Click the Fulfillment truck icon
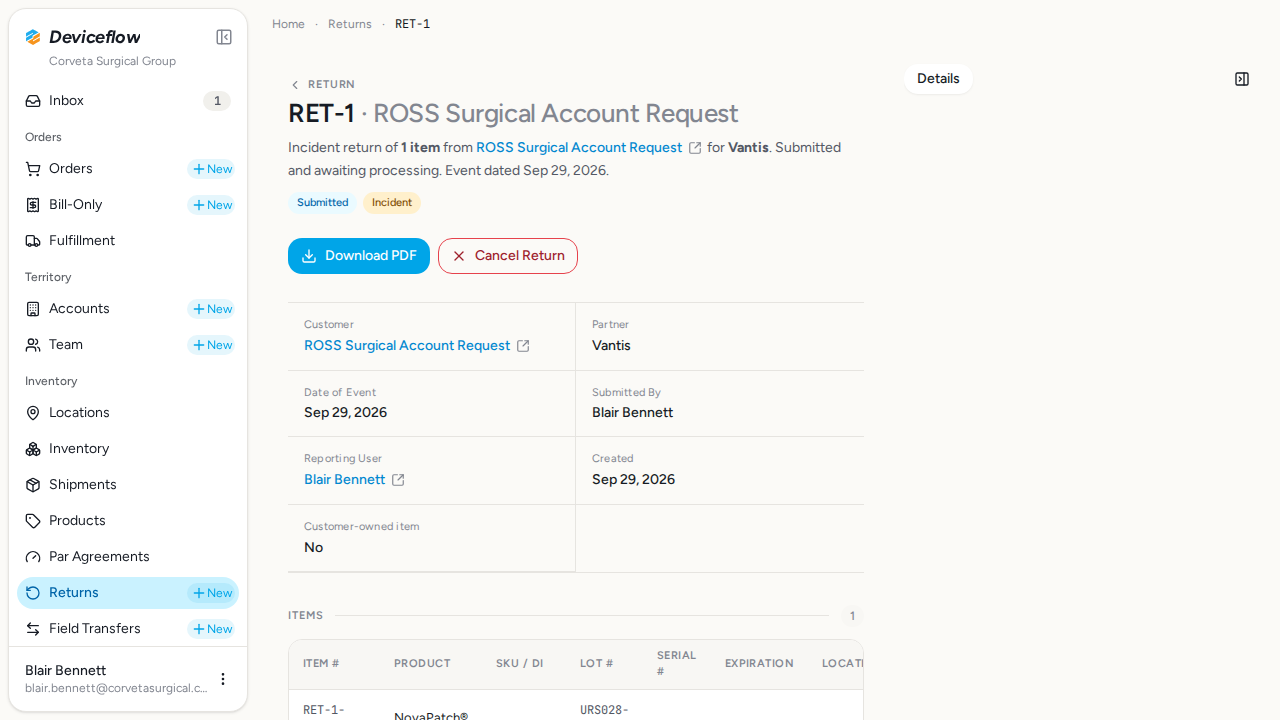This screenshot has width=1280, height=720. point(33,241)
